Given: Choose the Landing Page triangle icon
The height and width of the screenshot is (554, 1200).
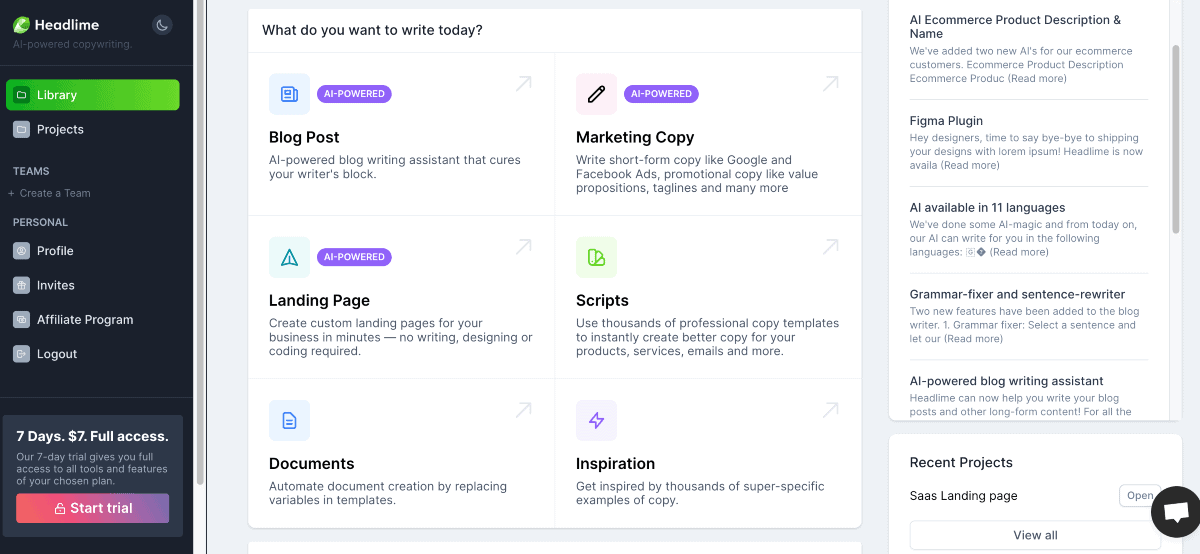Looking at the screenshot, I should pos(289,257).
